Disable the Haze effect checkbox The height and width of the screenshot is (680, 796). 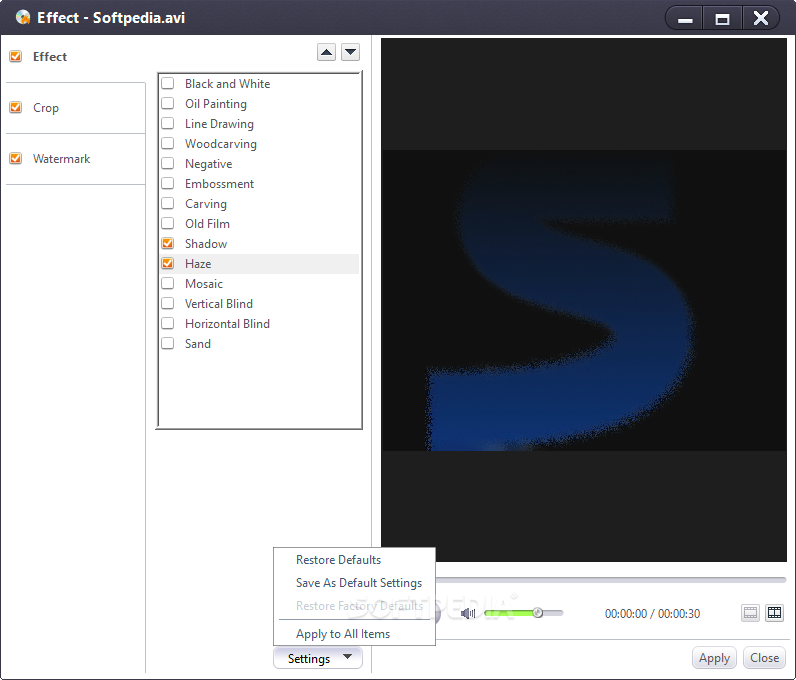click(168, 264)
